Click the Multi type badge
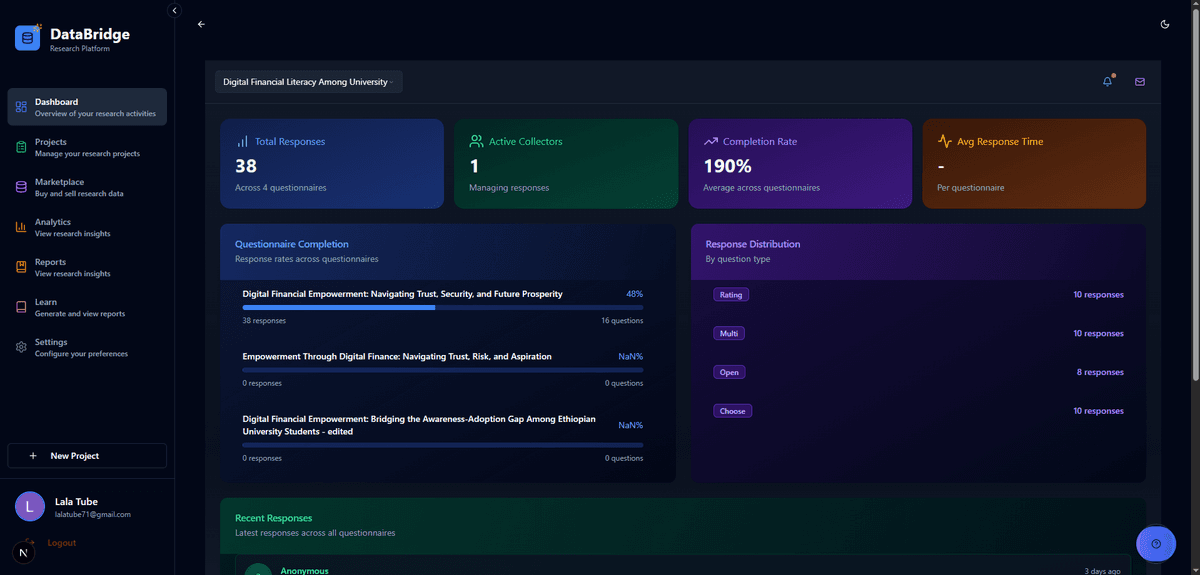Image resolution: width=1200 pixels, height=575 pixels. coord(730,333)
